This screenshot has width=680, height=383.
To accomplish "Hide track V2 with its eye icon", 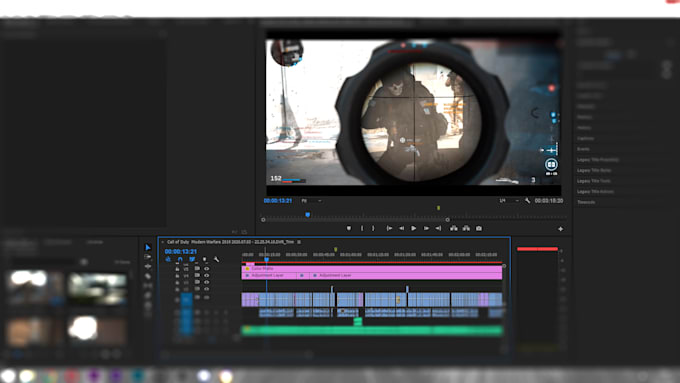I will (x=207, y=289).
